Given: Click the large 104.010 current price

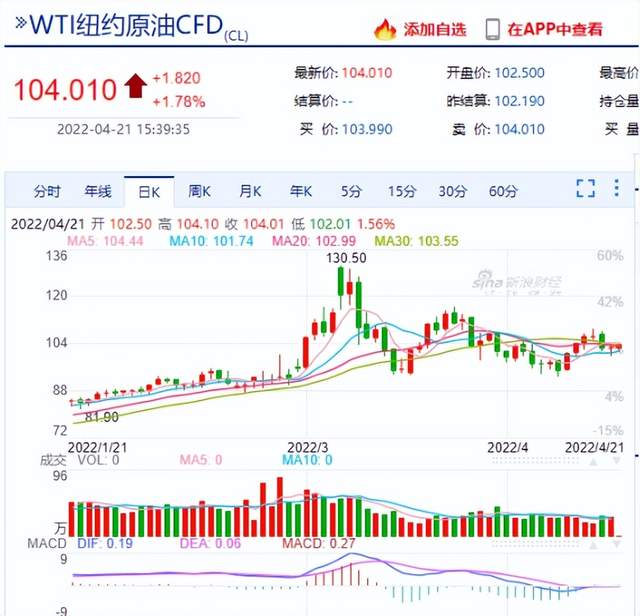Looking at the screenshot, I should (65, 89).
